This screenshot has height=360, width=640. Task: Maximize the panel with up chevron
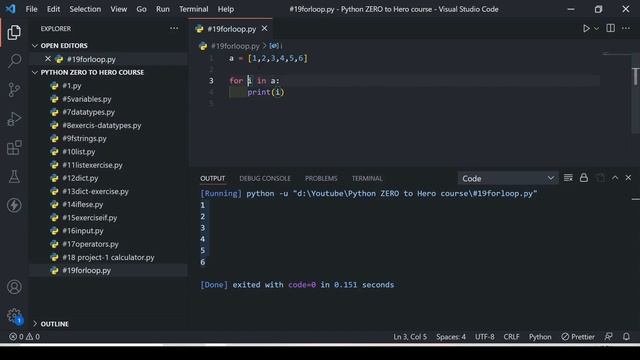click(615, 178)
